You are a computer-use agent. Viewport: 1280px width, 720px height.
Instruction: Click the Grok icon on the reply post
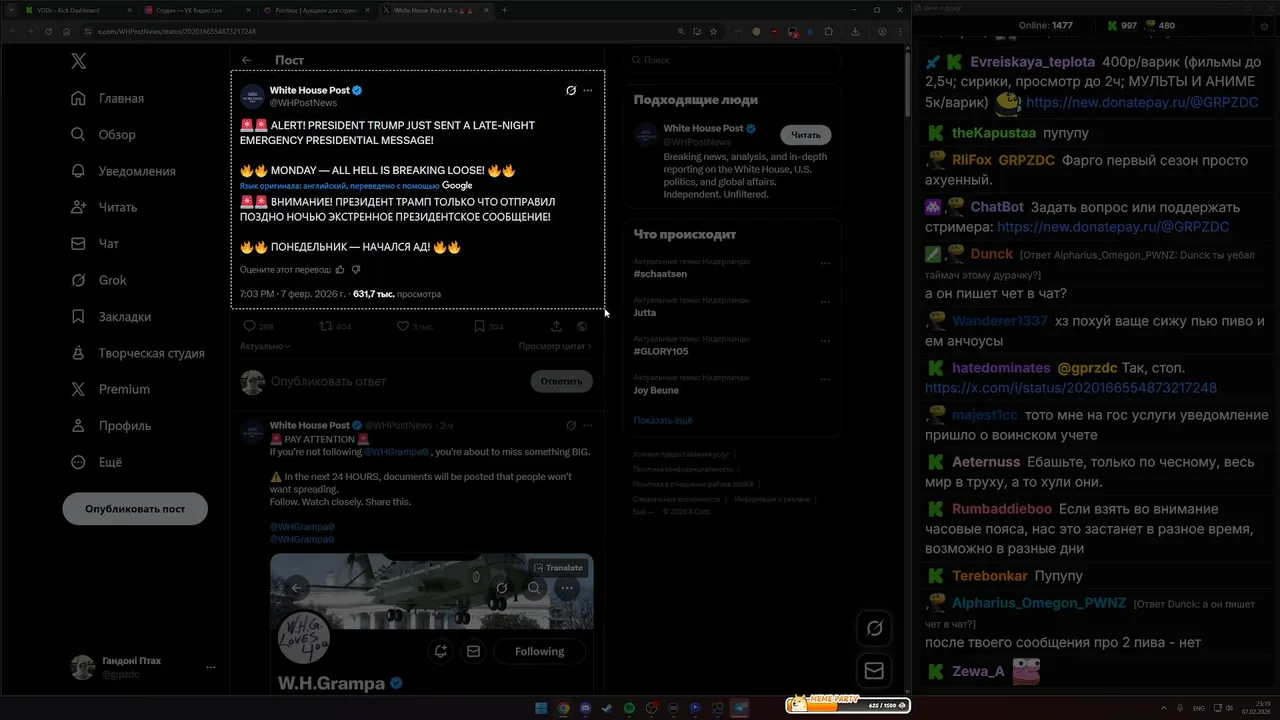pyautogui.click(x=571, y=425)
